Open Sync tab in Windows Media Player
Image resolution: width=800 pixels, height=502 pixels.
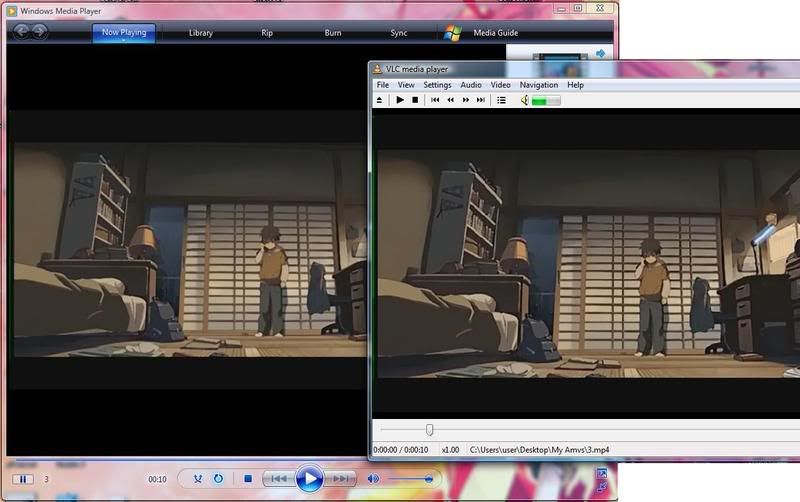pyautogui.click(x=398, y=33)
